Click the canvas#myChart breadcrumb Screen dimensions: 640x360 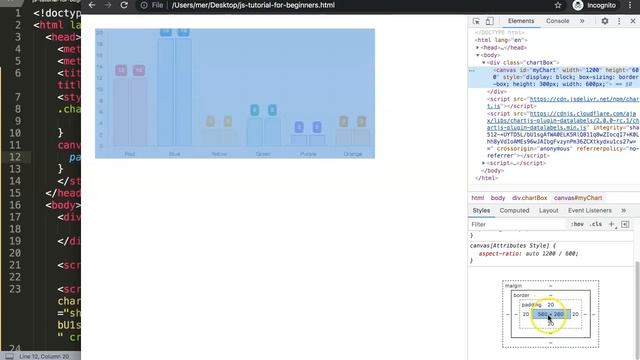click(578, 198)
